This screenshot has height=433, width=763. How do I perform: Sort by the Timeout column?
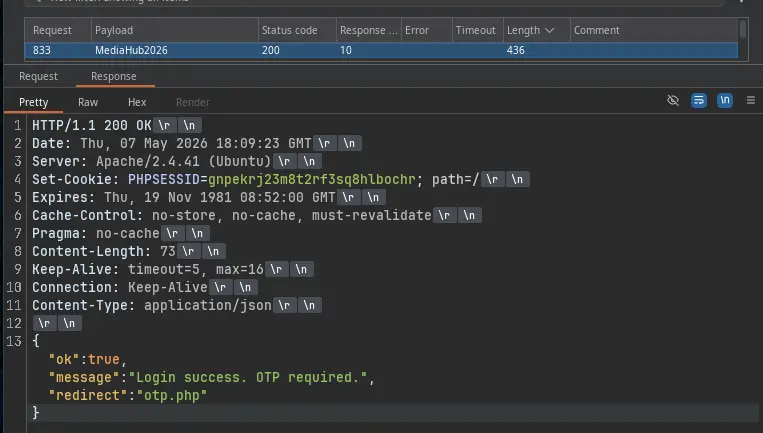477,30
